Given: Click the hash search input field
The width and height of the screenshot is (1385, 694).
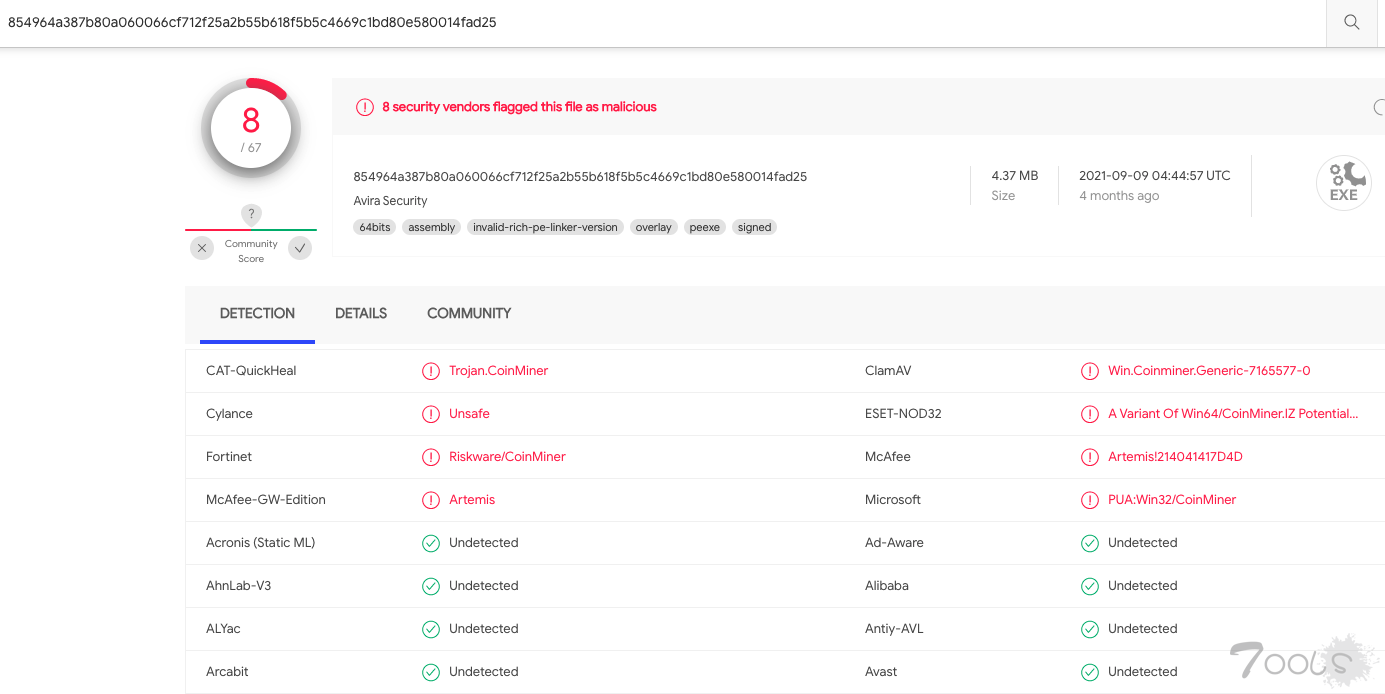Looking at the screenshot, I should [x=662, y=22].
